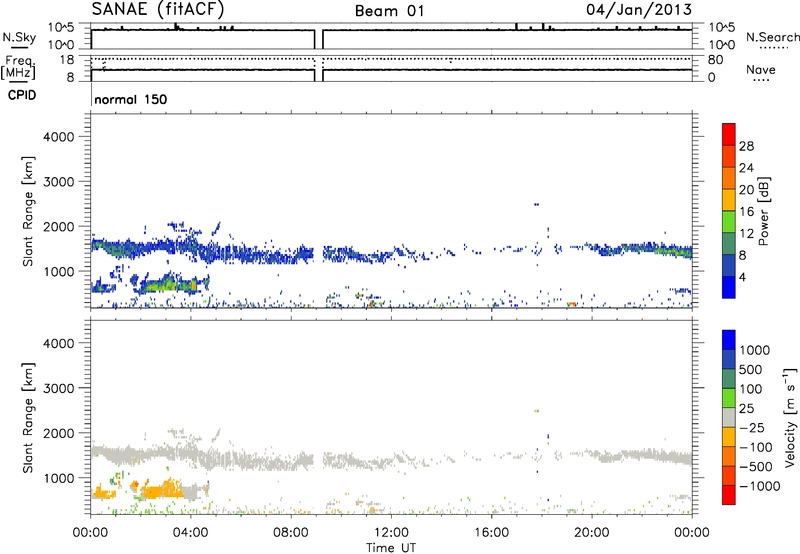Screen dimensions: 800x554
Task: Click the yellow-orange 16-20 dB power swatch
Action: pos(729,199)
